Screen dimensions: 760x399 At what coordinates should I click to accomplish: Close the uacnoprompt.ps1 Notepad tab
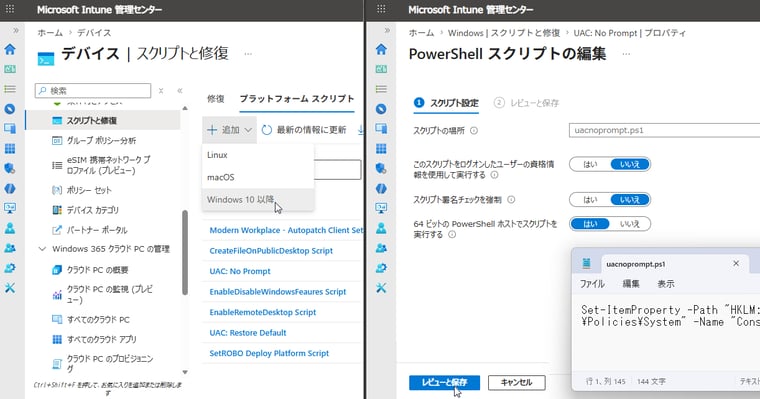pyautogui.click(x=736, y=263)
